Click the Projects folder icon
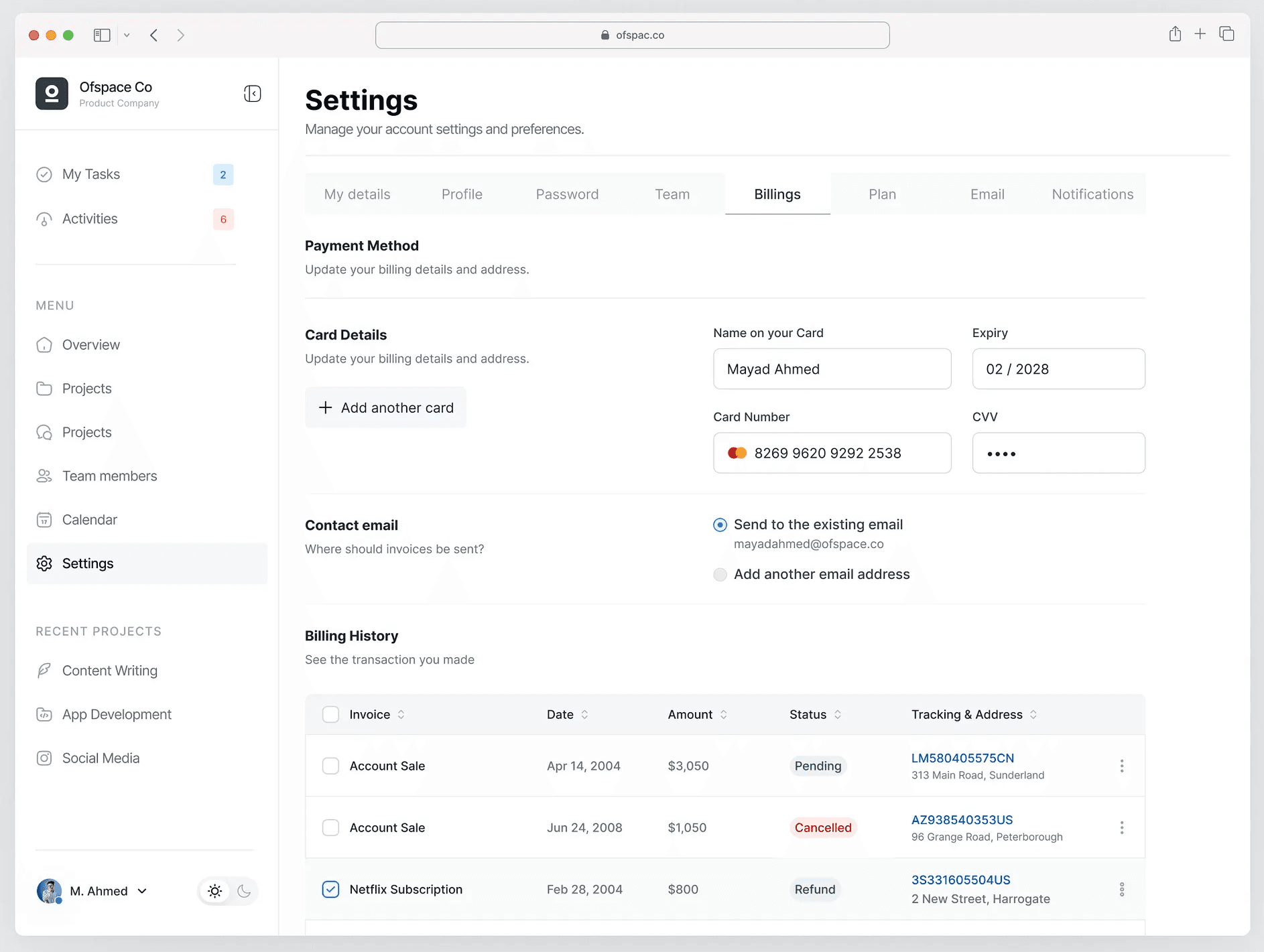 [44, 389]
